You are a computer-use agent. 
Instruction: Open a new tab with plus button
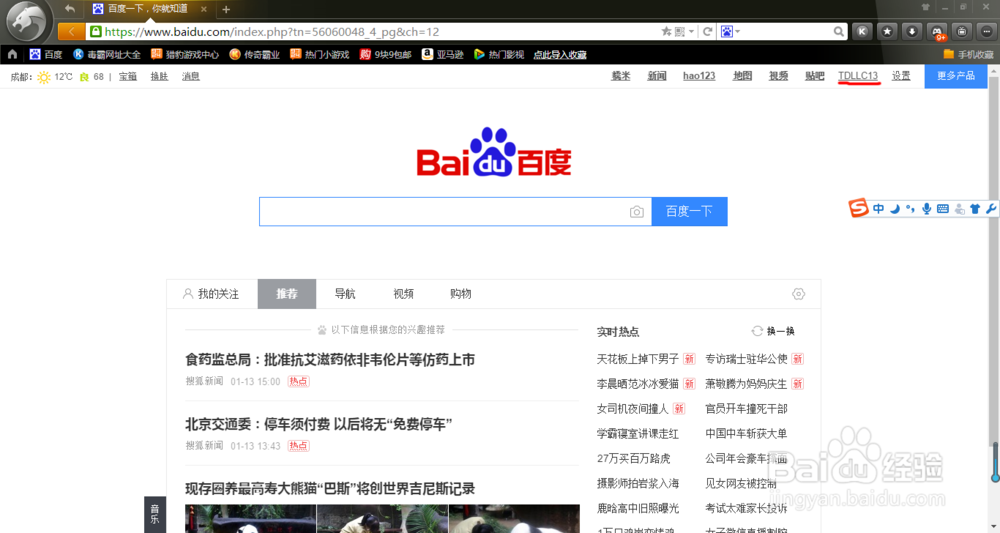226,9
